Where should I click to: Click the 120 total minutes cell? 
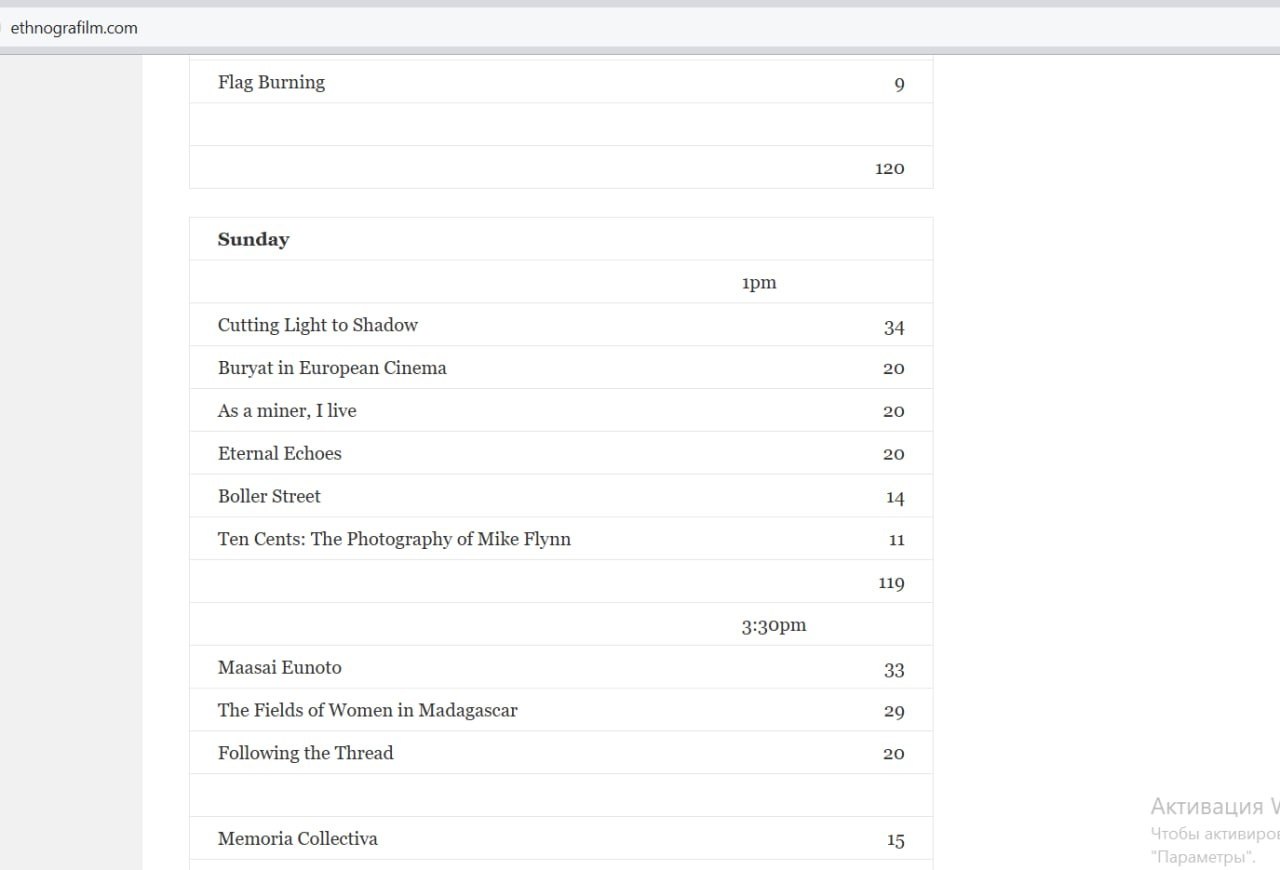889,168
